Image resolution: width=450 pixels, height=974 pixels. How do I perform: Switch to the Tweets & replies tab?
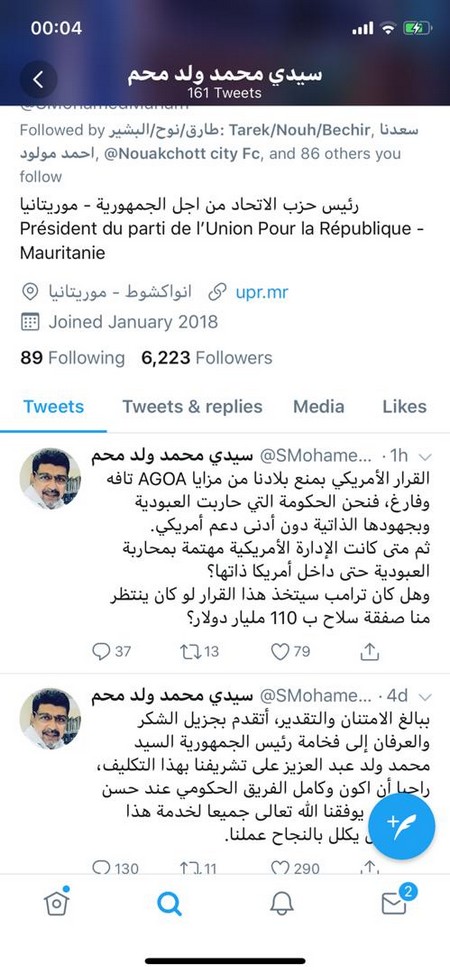pyautogui.click(x=192, y=406)
